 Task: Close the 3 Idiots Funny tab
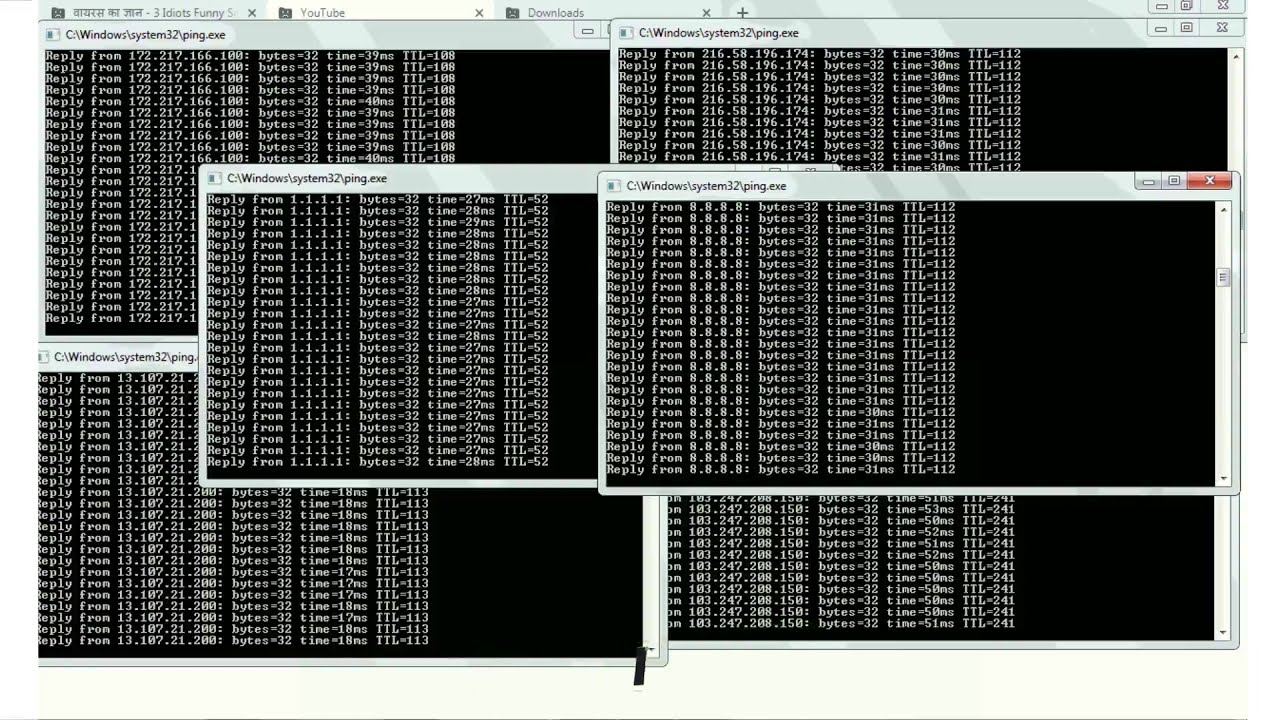click(251, 13)
